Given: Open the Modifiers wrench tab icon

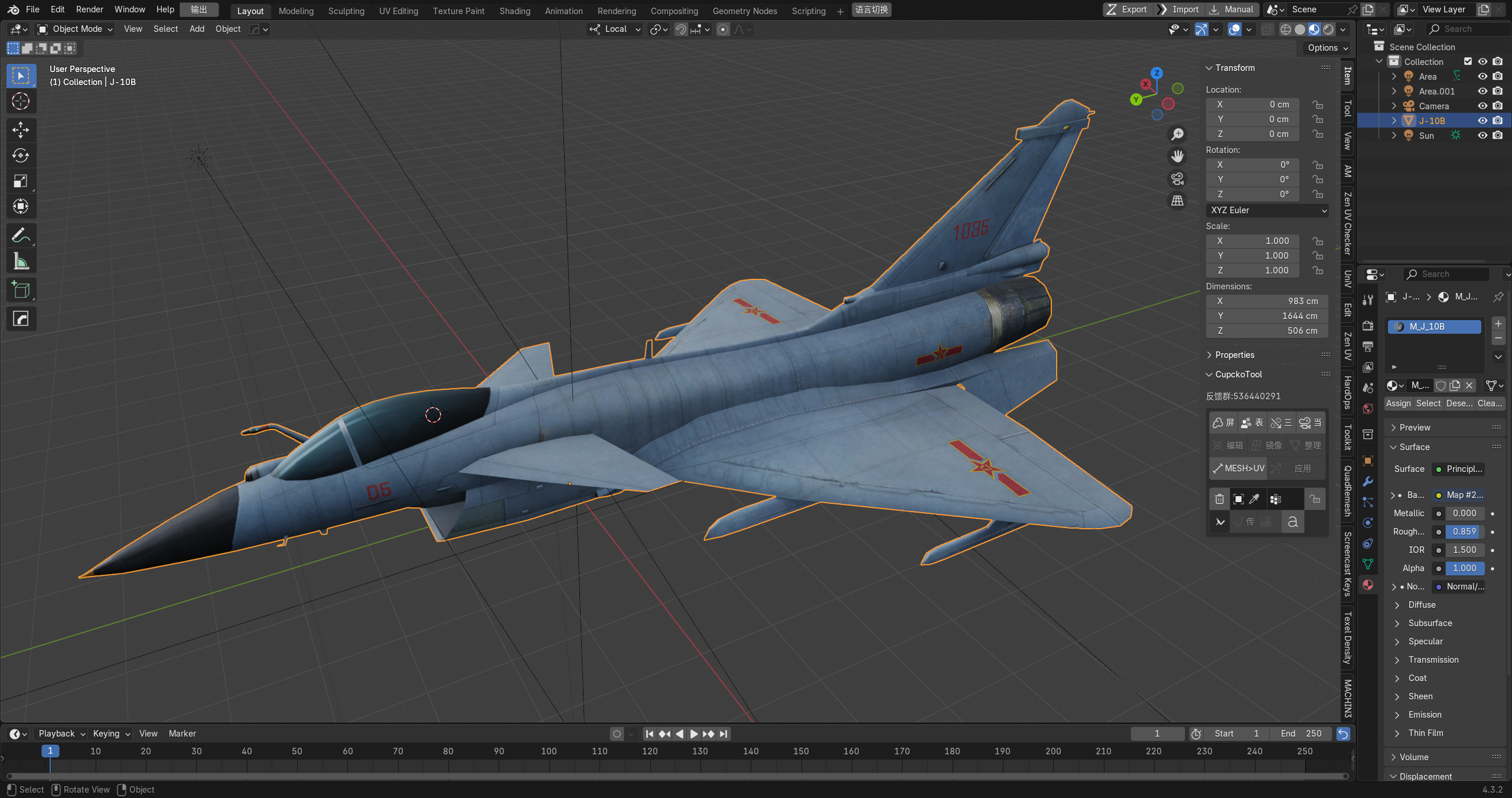Looking at the screenshot, I should coord(1368,481).
